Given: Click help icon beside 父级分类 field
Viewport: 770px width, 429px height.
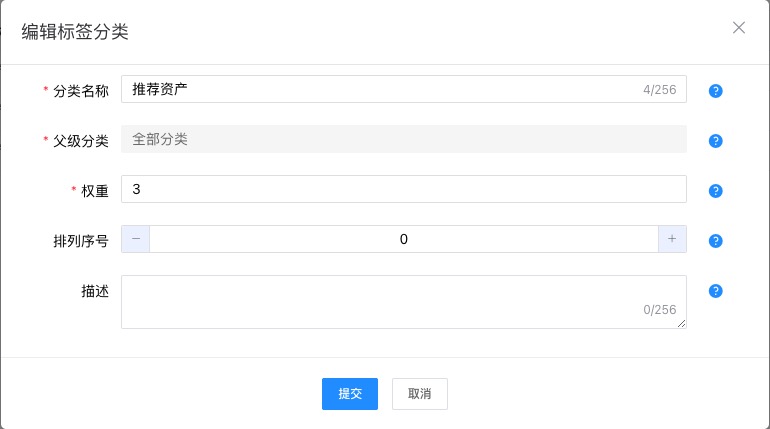Looking at the screenshot, I should [x=715, y=141].
